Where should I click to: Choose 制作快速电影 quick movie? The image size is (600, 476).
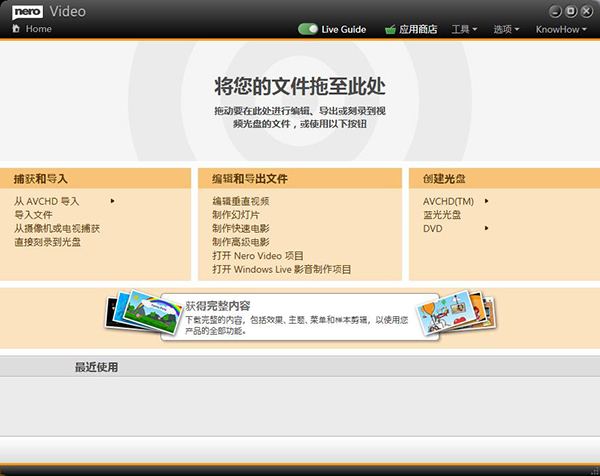241,228
